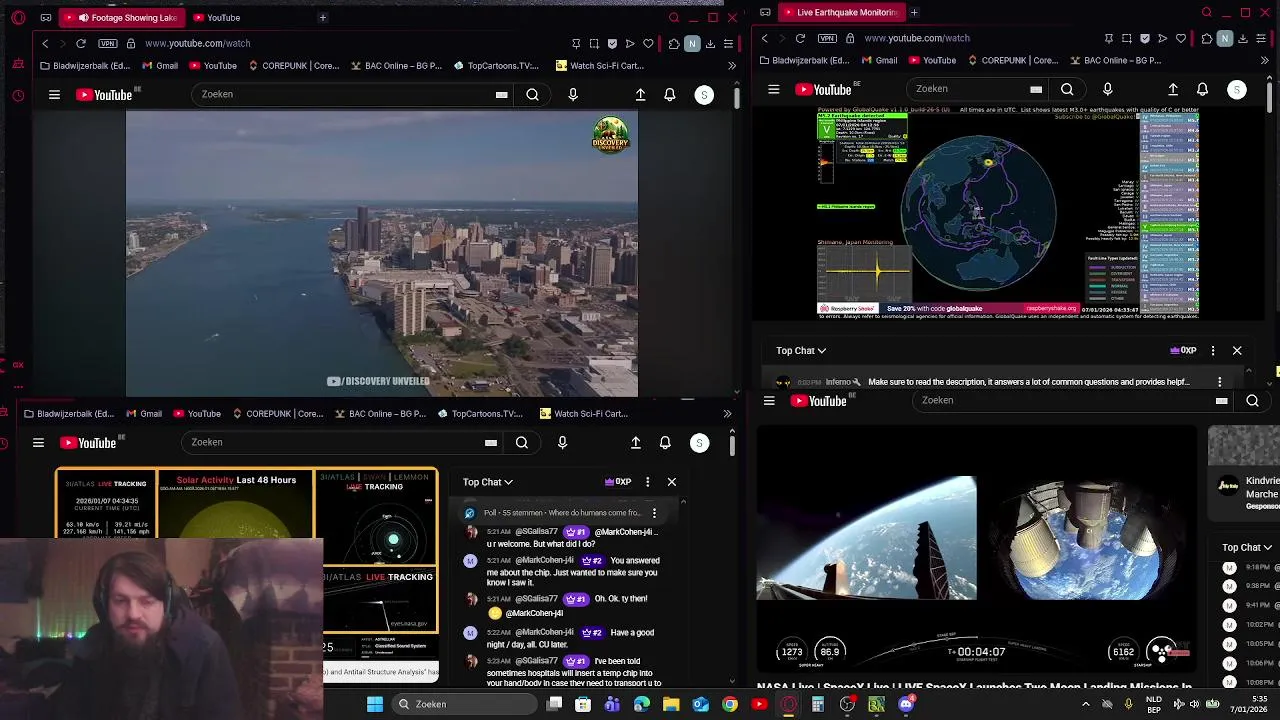The height and width of the screenshot is (720, 1280).
Task: Open COREPUNK bookmark in Live Earthquake window
Action: (1012, 60)
